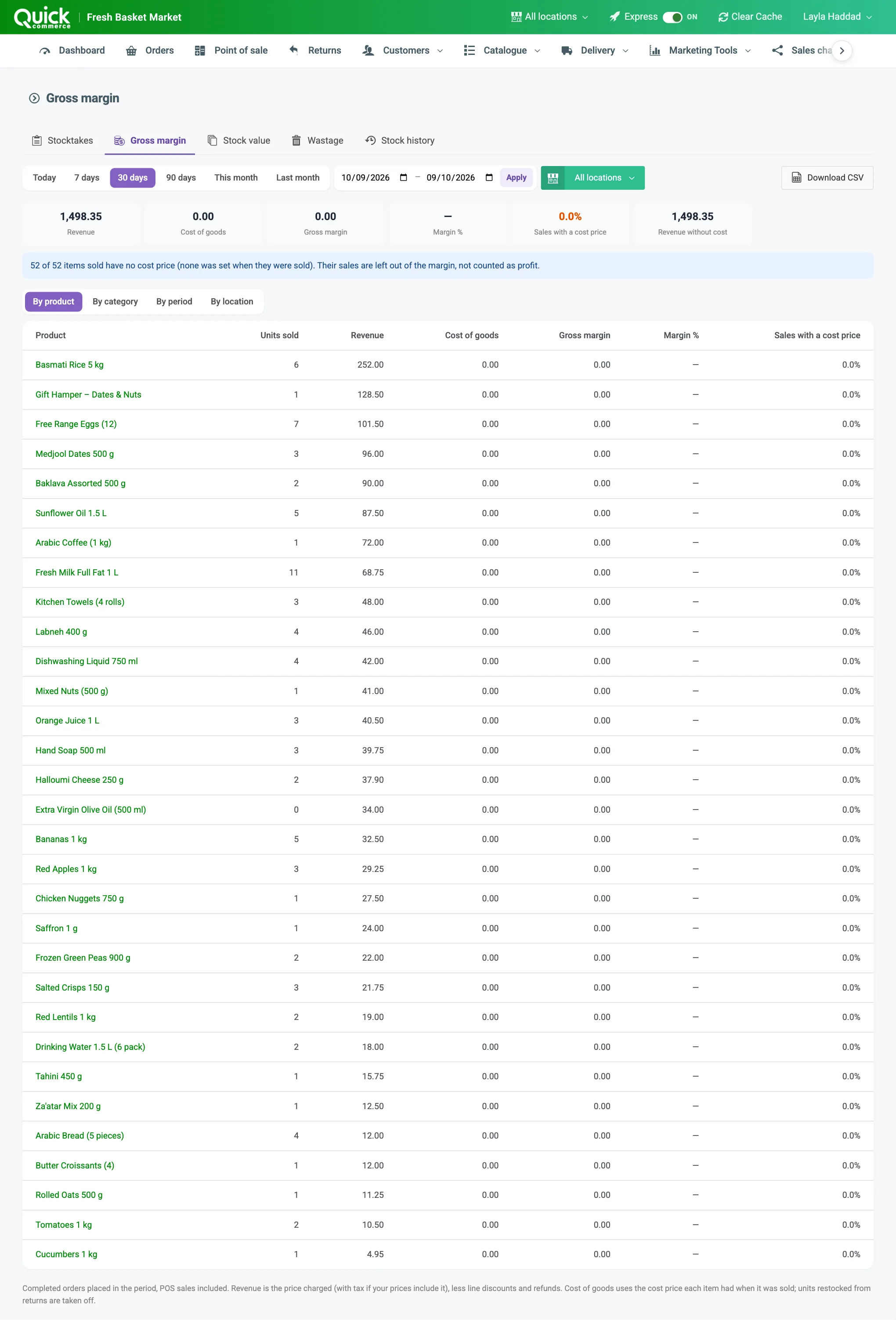Click Download CSV button
896x1320 pixels.
(x=827, y=178)
